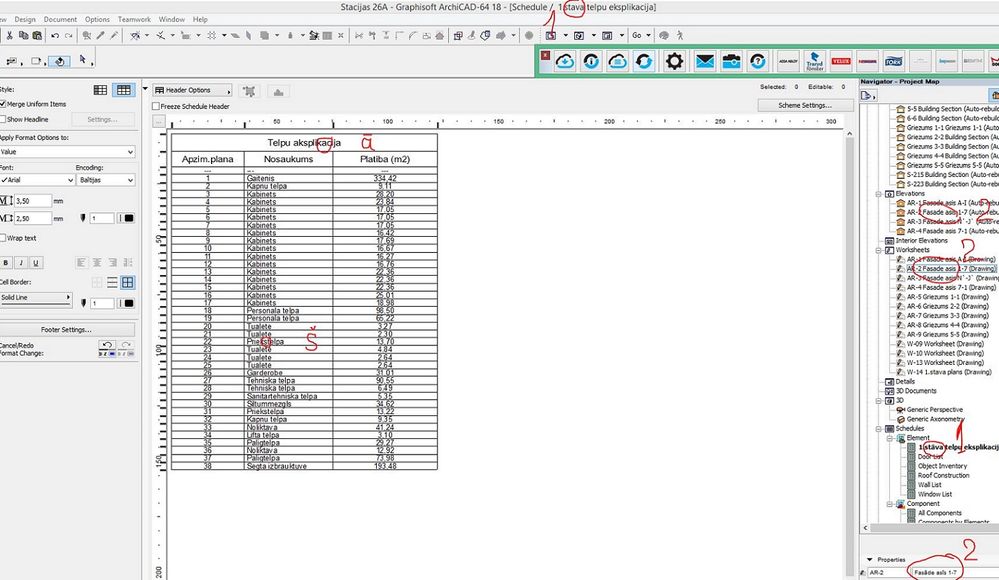This screenshot has width=999, height=580.
Task: Align cell text left
Action: coord(82,263)
